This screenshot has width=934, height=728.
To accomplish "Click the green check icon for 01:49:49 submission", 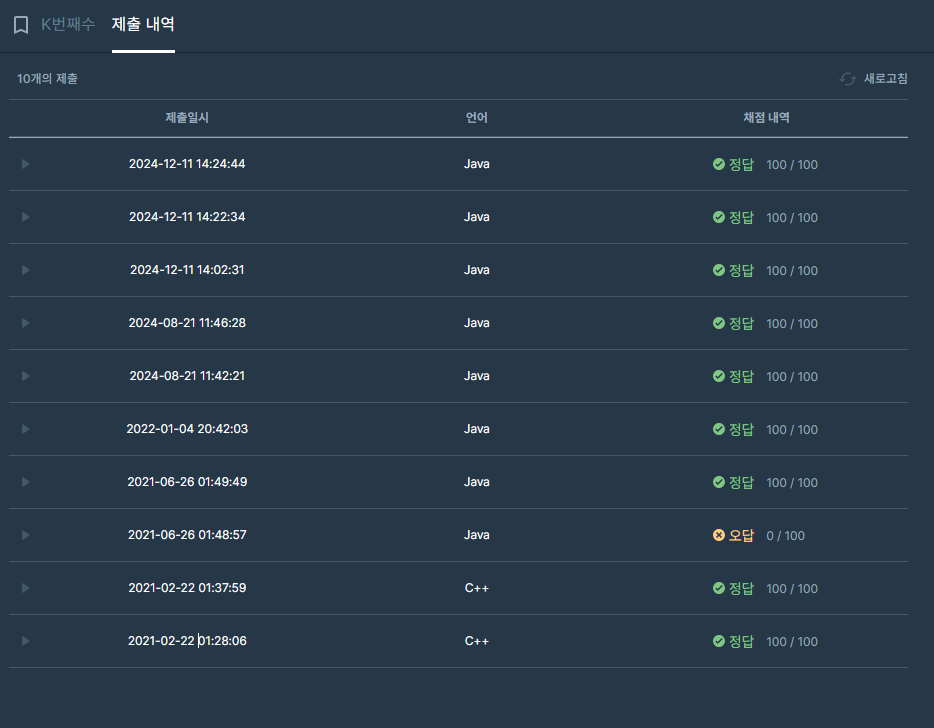I will click(x=719, y=482).
